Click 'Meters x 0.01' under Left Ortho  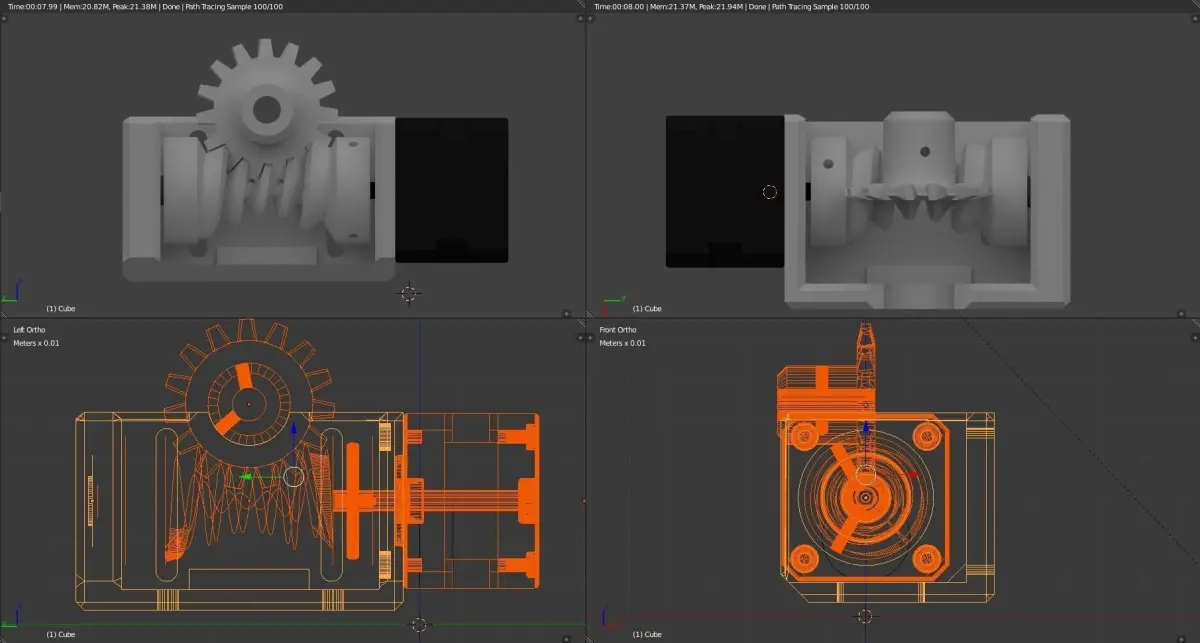[x=36, y=343]
